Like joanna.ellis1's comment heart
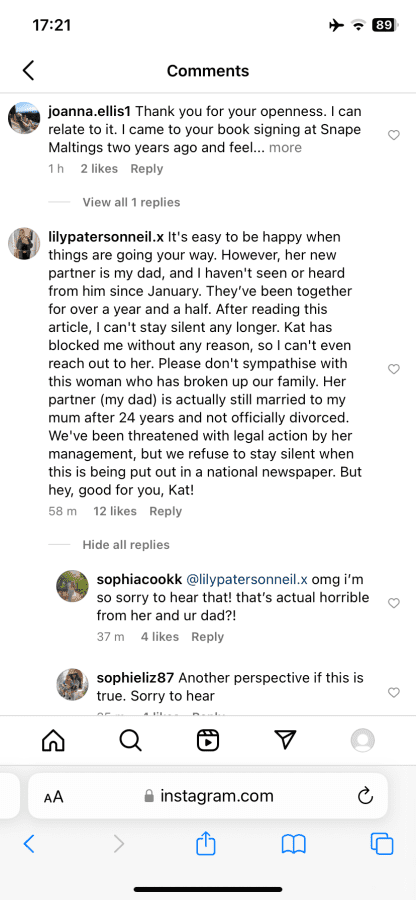This screenshot has height=900, width=416. 394,135
